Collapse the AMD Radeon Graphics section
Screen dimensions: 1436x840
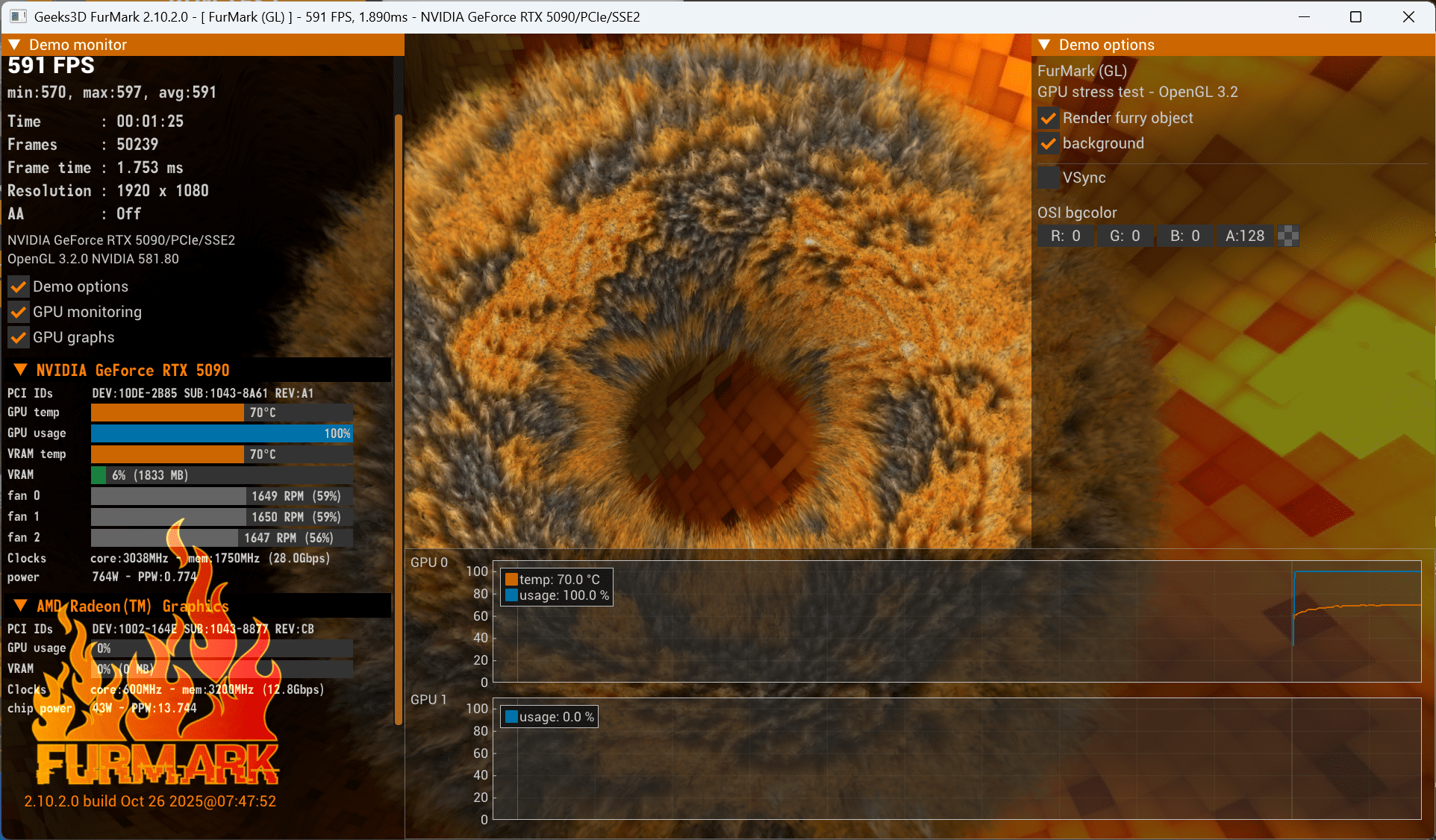(21, 606)
